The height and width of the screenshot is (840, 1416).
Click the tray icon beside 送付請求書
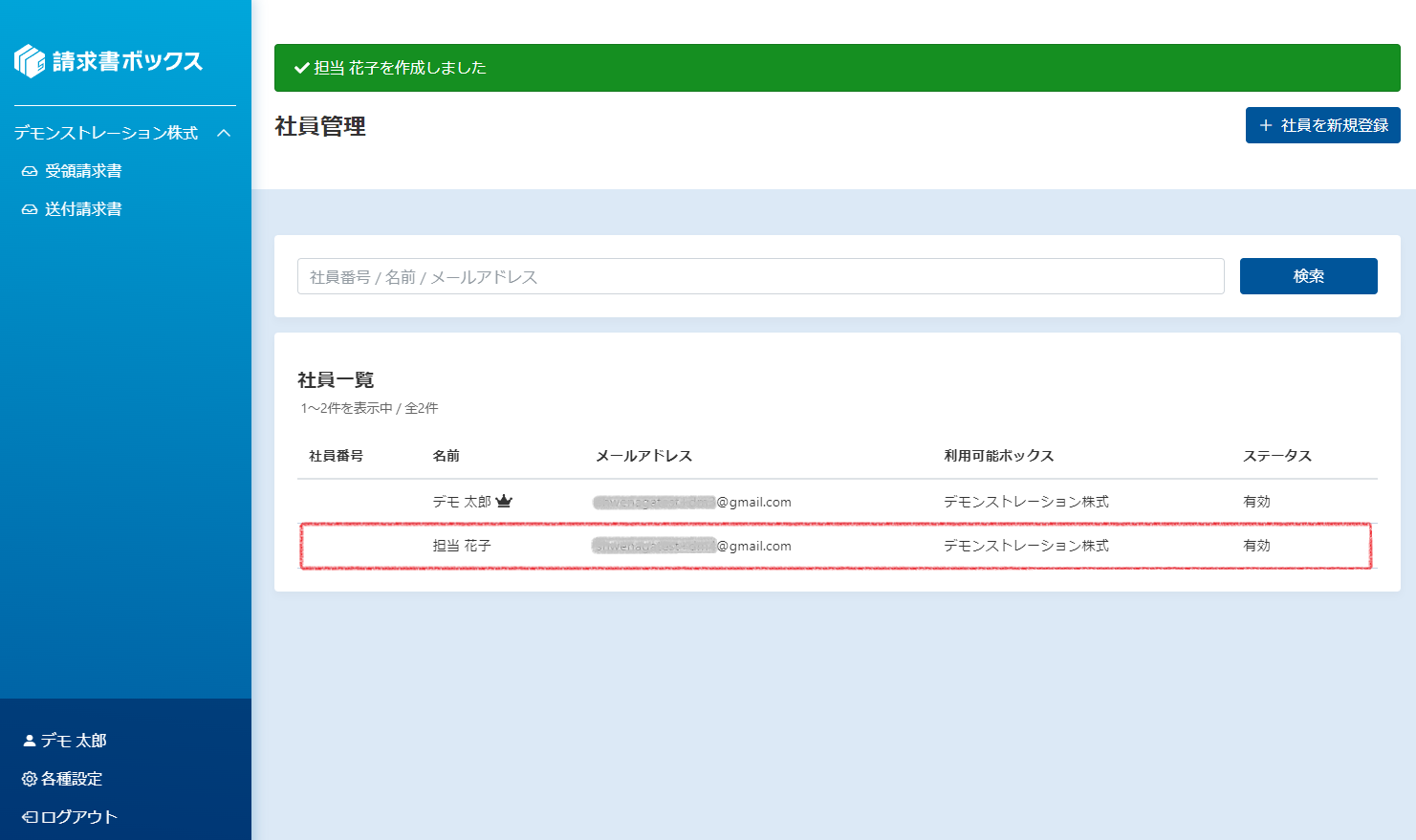coord(30,209)
